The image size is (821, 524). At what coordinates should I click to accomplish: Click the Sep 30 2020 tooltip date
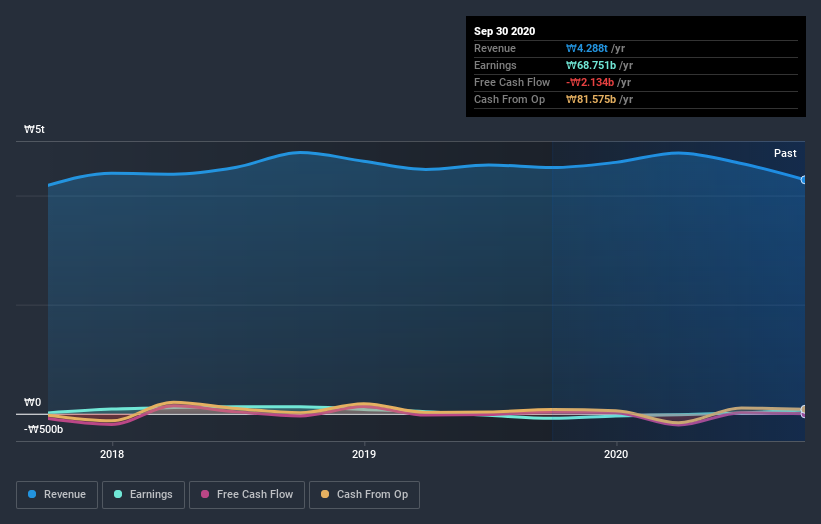(x=504, y=31)
